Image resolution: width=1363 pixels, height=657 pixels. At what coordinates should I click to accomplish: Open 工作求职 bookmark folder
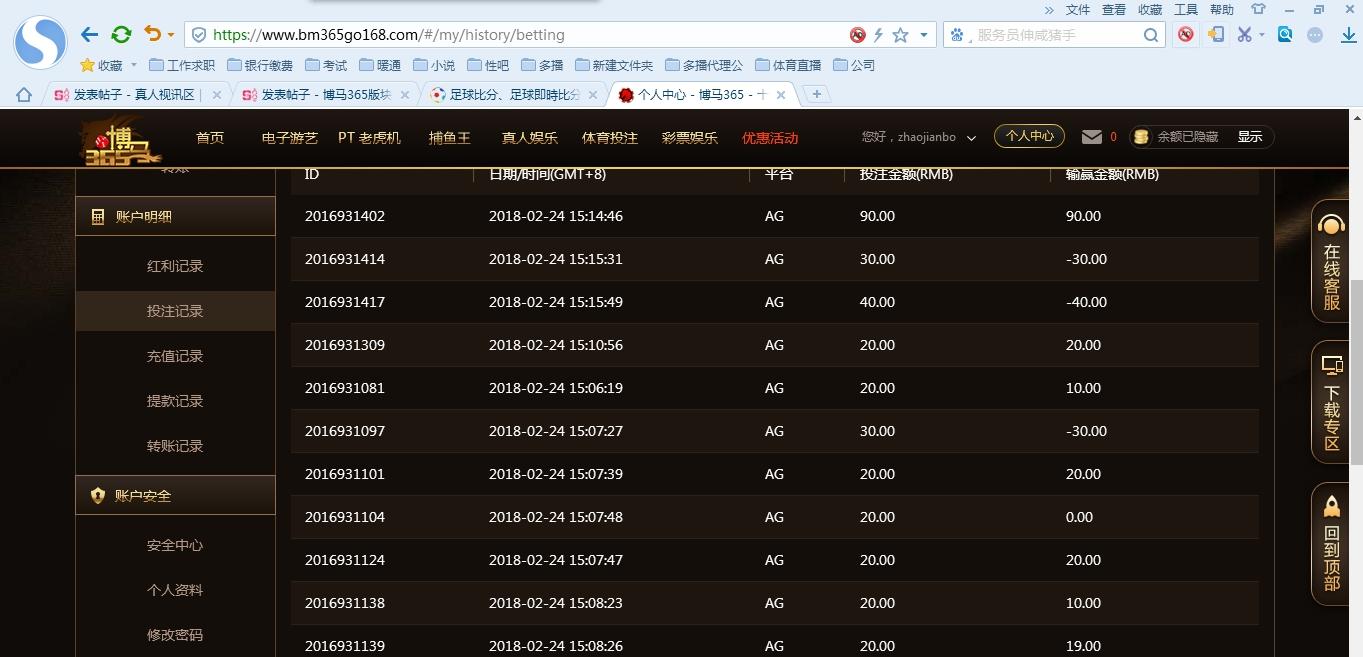tap(182, 65)
